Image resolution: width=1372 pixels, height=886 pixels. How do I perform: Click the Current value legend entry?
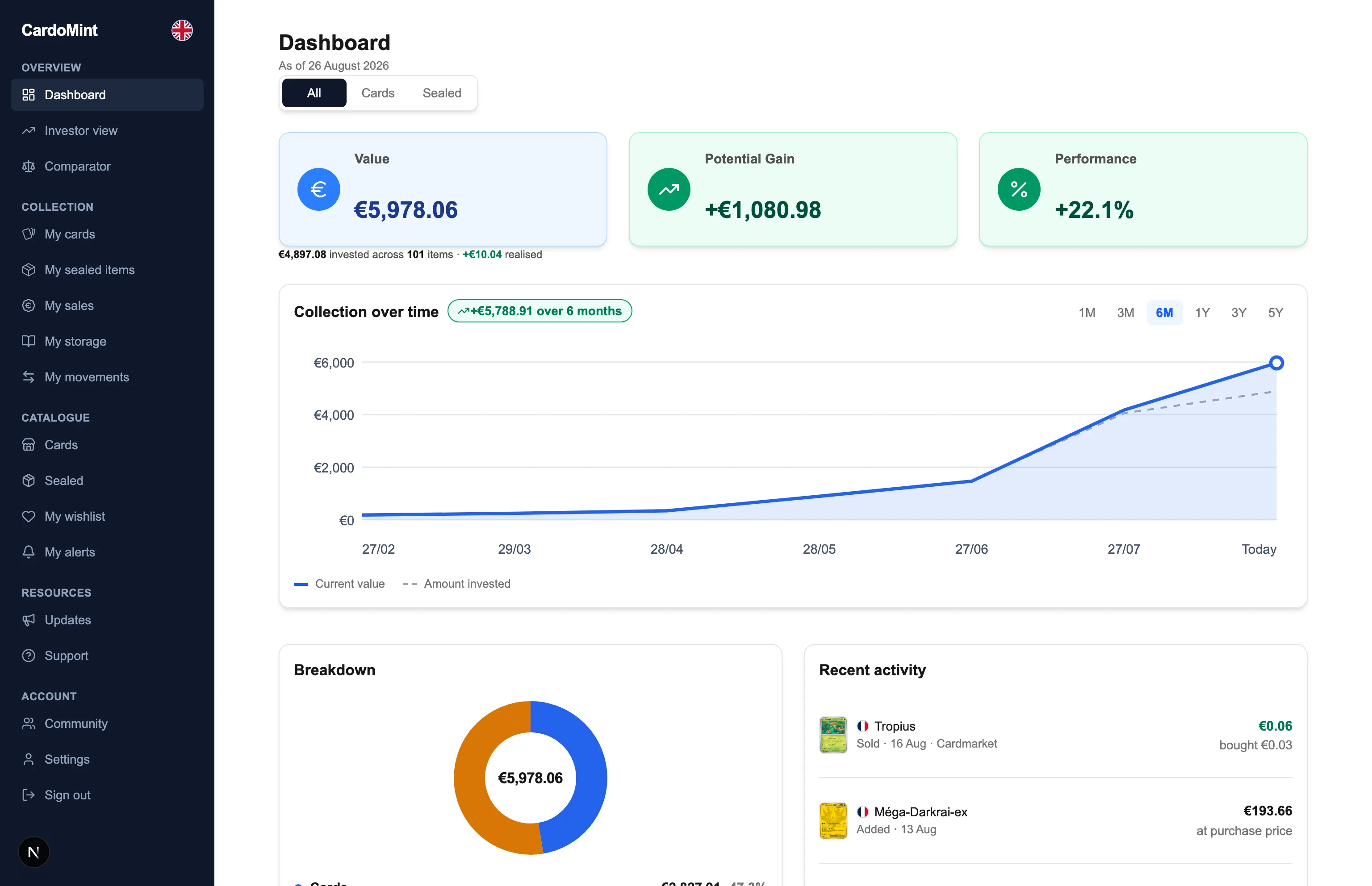pyautogui.click(x=339, y=583)
